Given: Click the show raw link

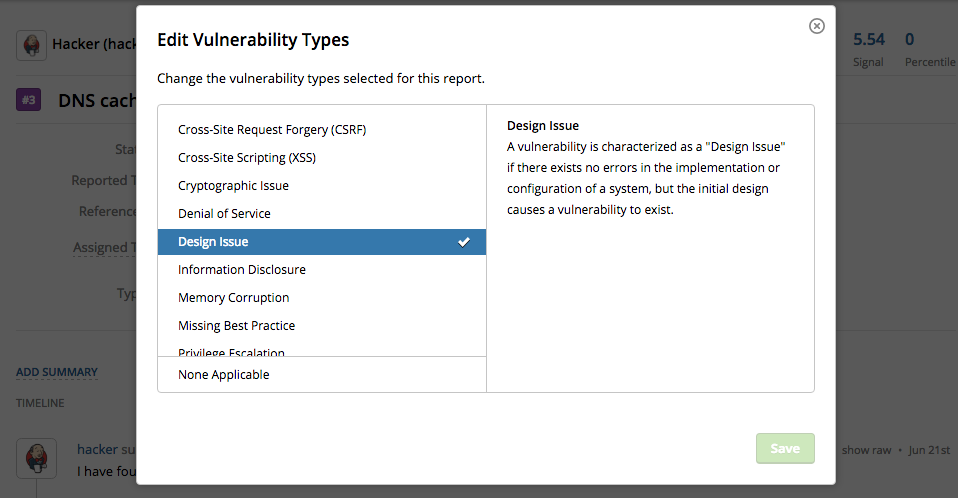Looking at the screenshot, I should pos(866,450).
